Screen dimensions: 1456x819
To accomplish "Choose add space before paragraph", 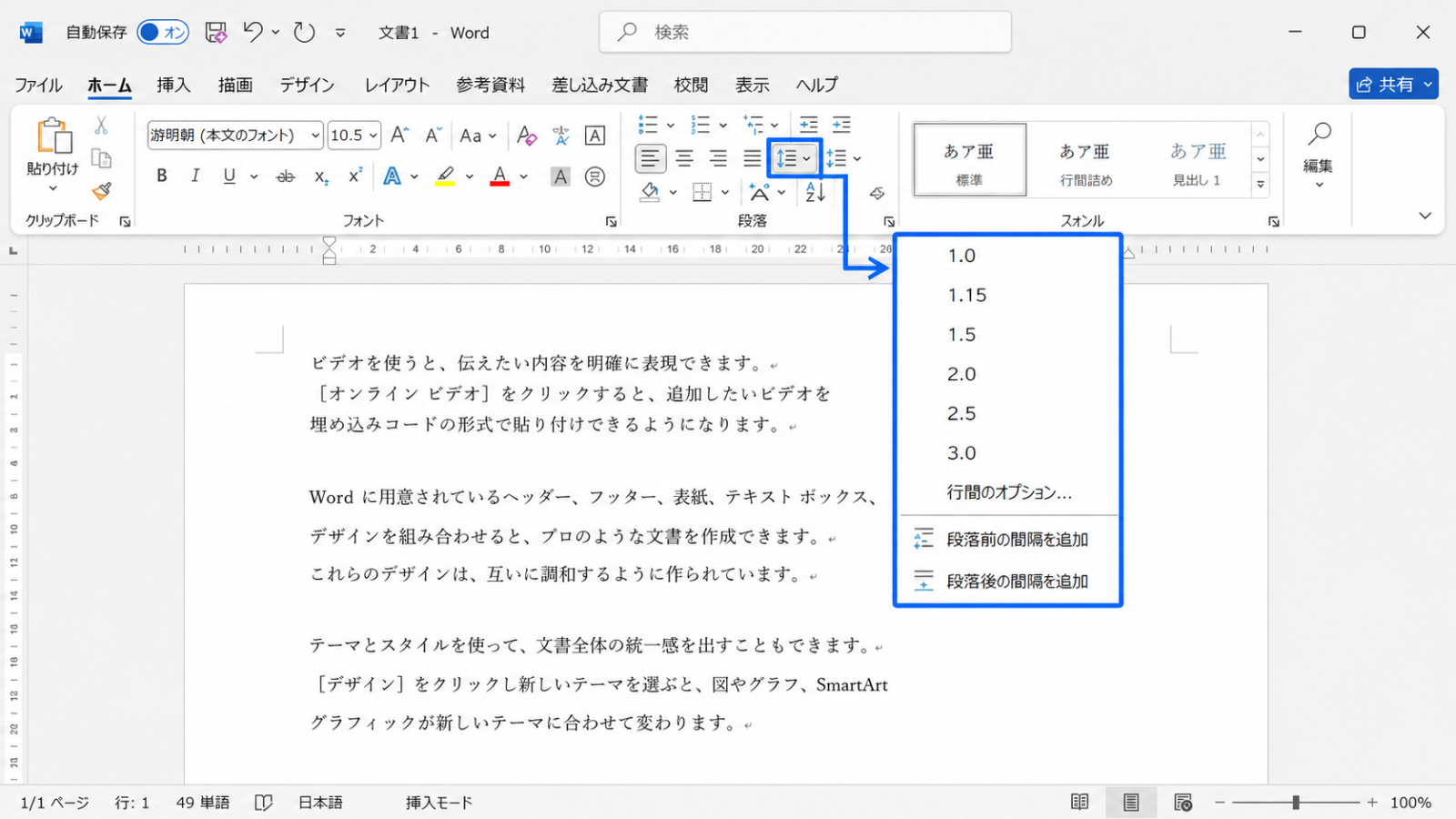I will [x=1008, y=540].
